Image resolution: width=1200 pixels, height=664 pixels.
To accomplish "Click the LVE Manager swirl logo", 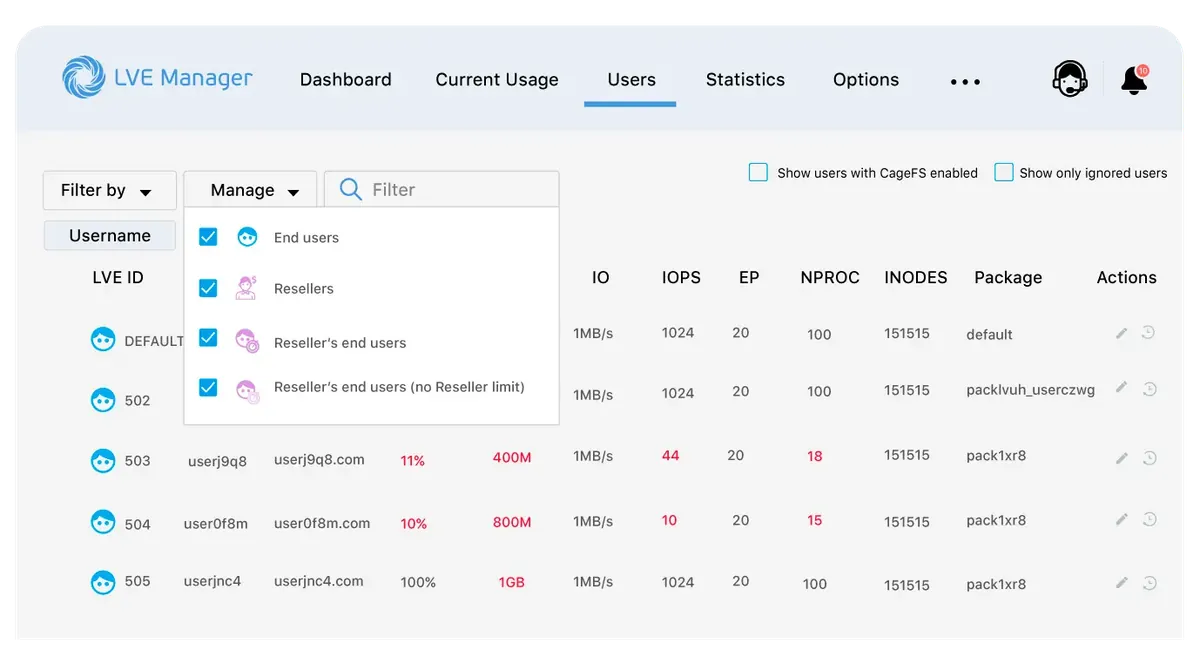I will (x=83, y=77).
